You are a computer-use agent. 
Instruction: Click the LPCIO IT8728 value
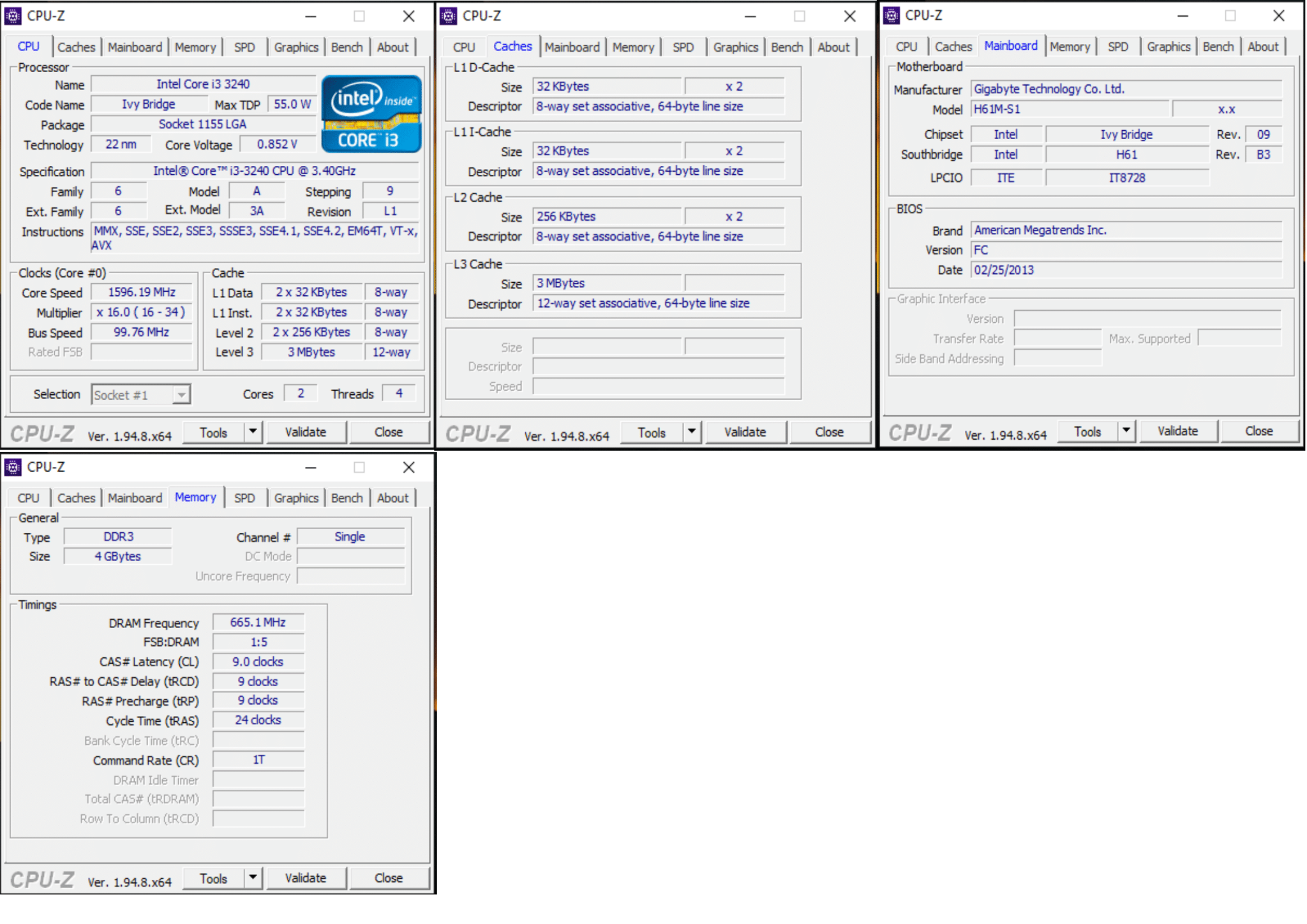pos(1127,178)
